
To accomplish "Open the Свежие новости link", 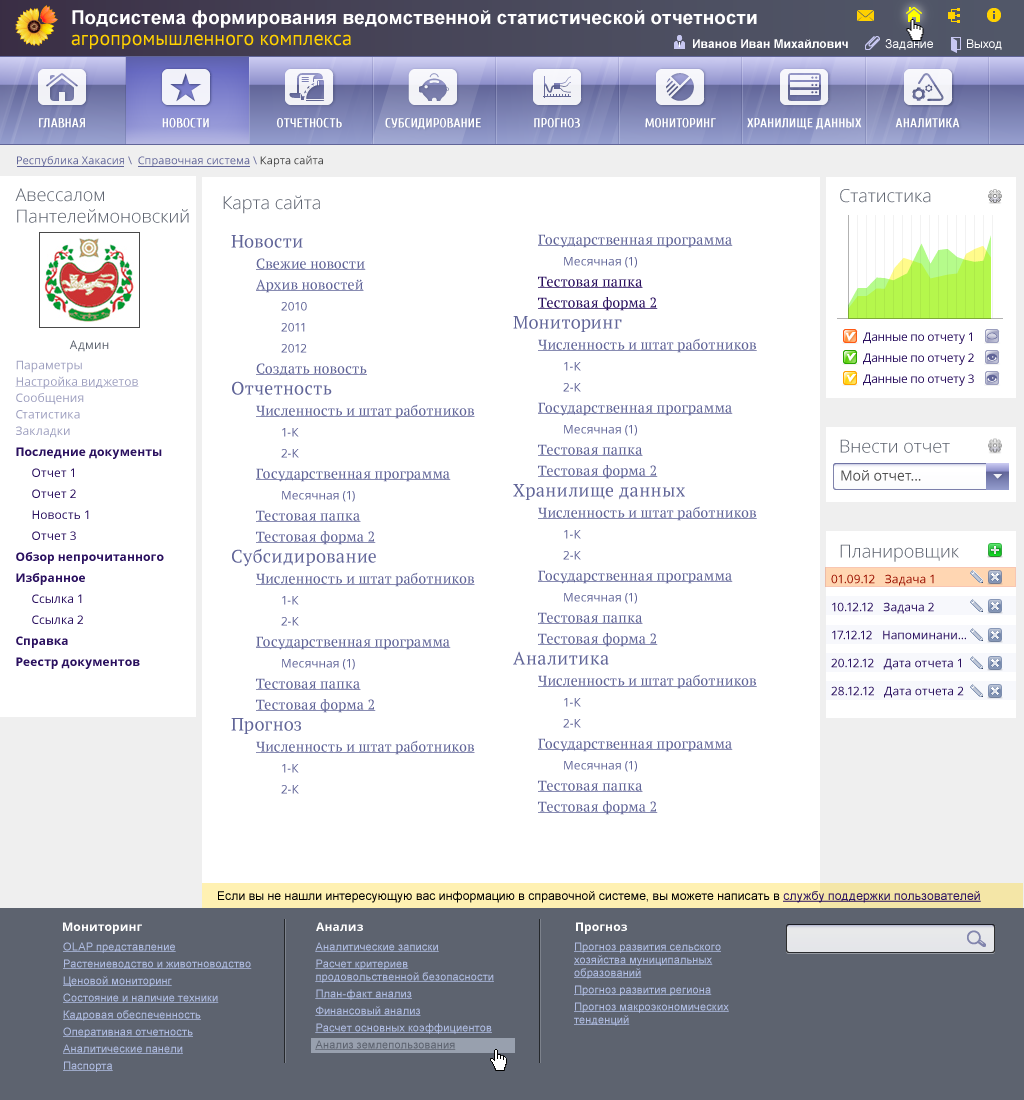I will pos(310,264).
